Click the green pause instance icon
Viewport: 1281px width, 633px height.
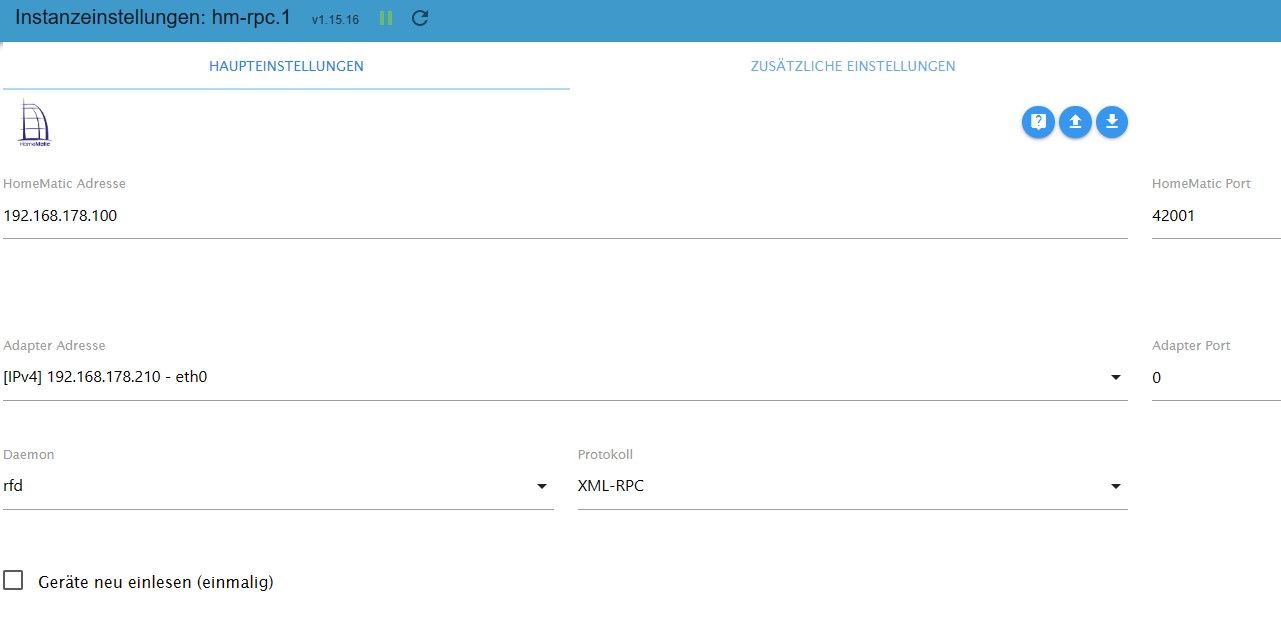coord(386,19)
